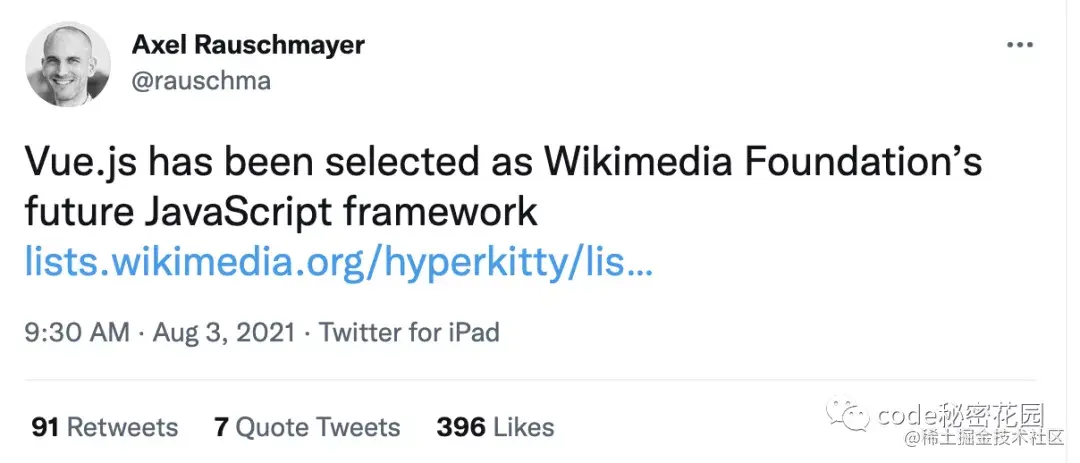Click Axel Rauschmayer's profile avatar
Viewport: 1080px width, 463px height.
[68, 64]
